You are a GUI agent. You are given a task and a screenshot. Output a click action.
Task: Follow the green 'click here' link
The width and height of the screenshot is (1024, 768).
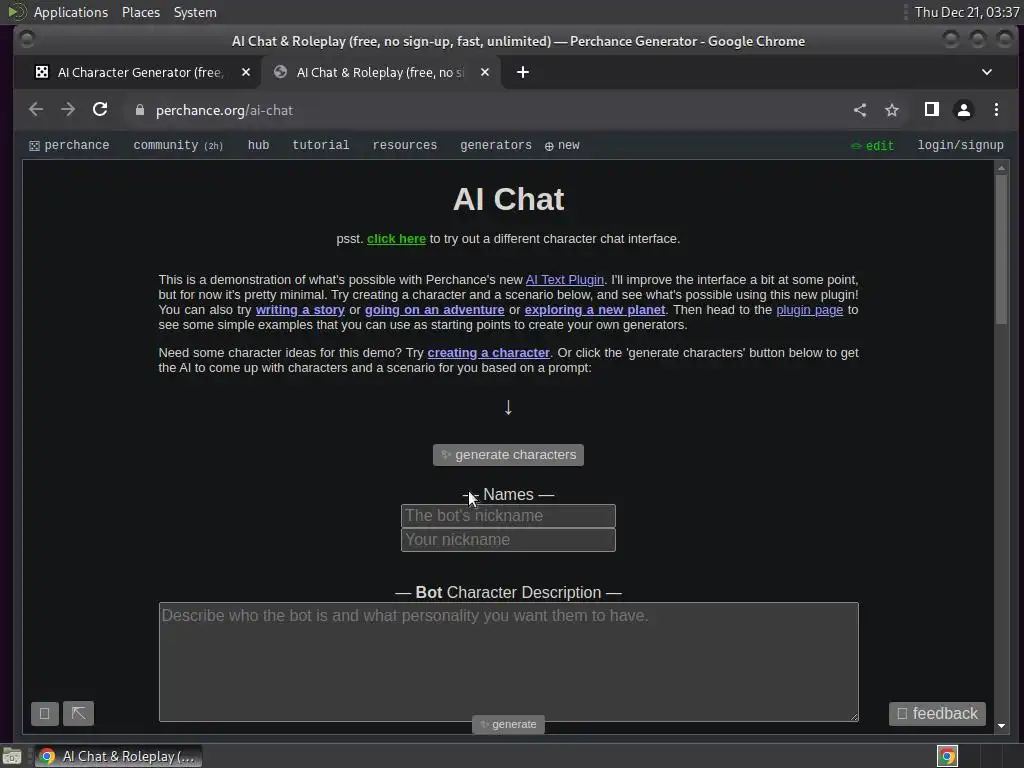click(x=396, y=239)
